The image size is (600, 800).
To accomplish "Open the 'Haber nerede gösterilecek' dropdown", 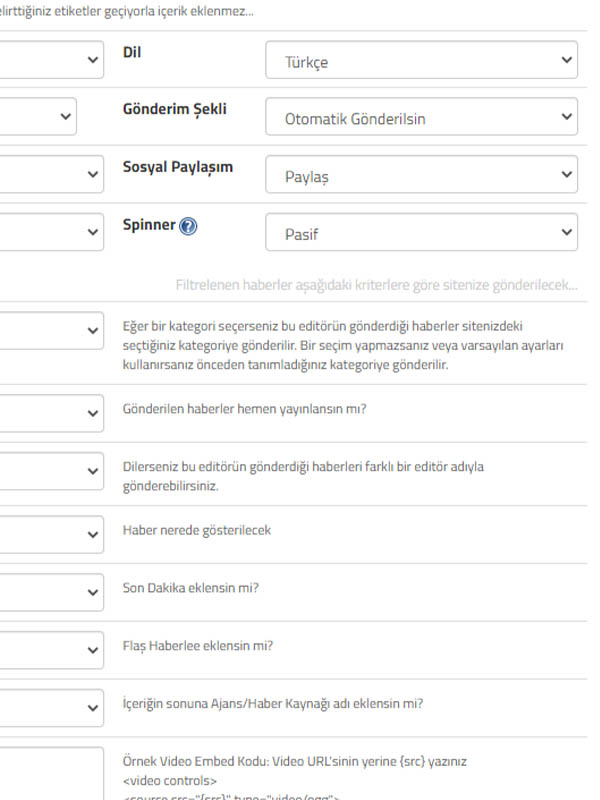I will coord(50,533).
